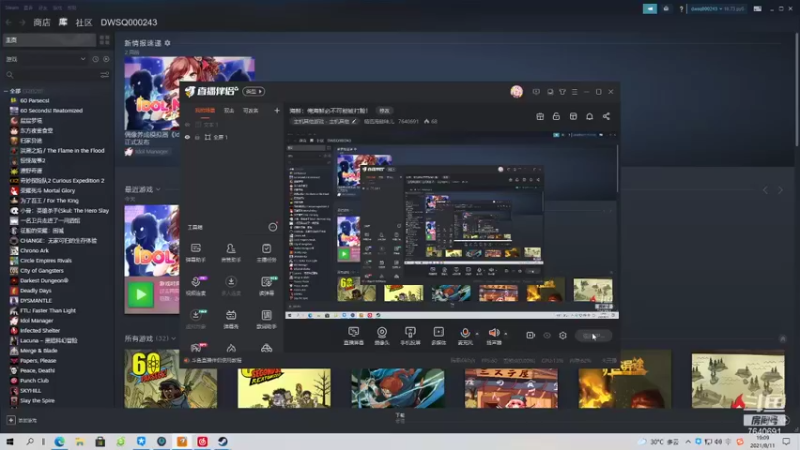Open streaming settings gear icon
This screenshot has height=450, width=800.
[563, 336]
